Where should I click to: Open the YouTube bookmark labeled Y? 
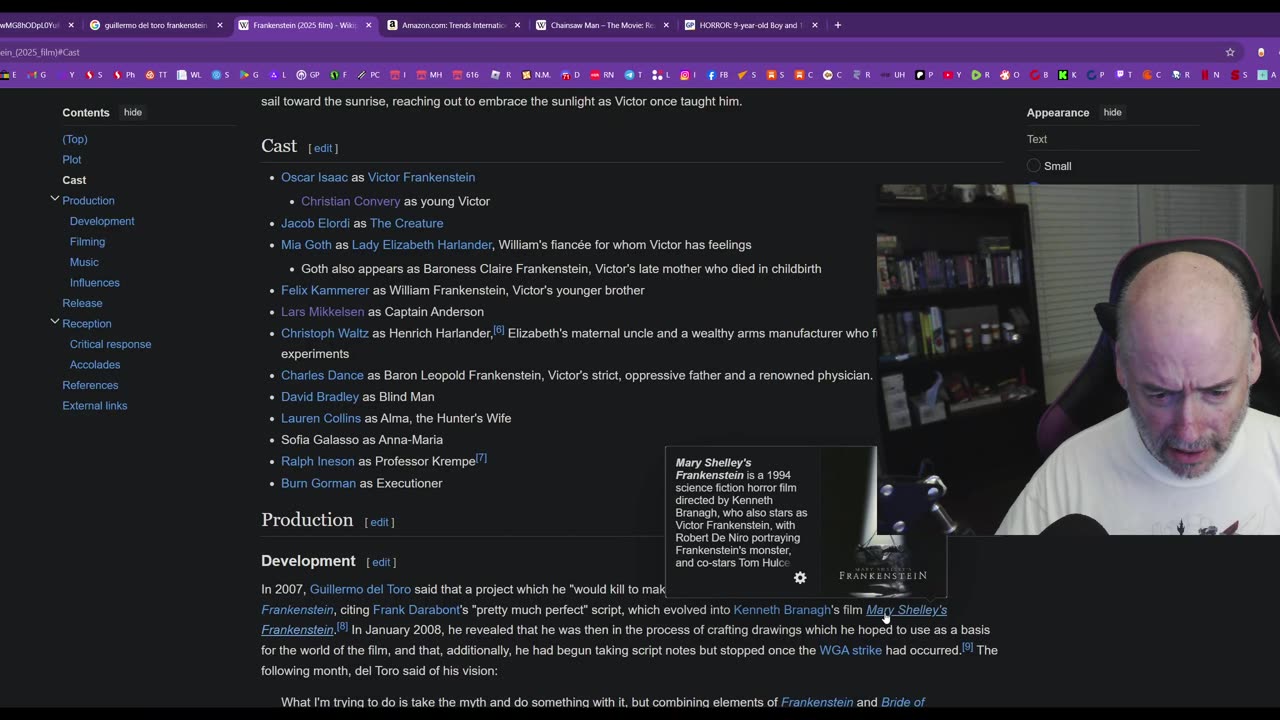(951, 75)
